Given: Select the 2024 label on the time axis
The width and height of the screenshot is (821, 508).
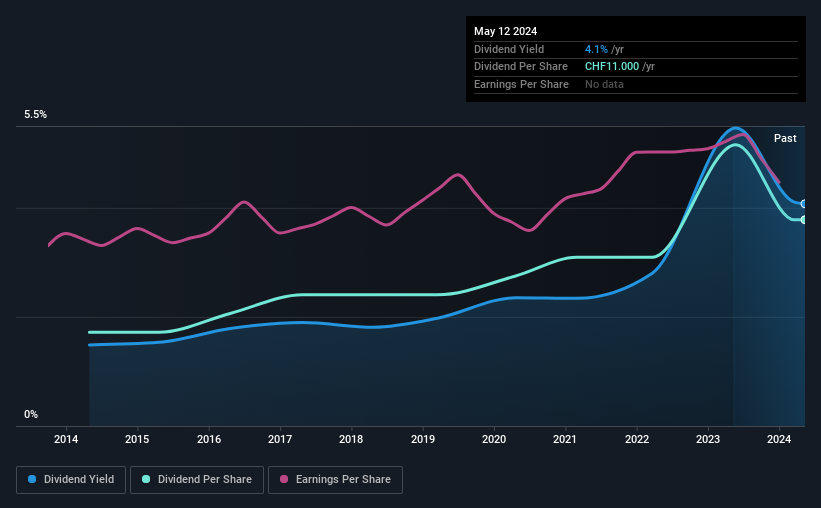Looking at the screenshot, I should pyautogui.click(x=779, y=439).
